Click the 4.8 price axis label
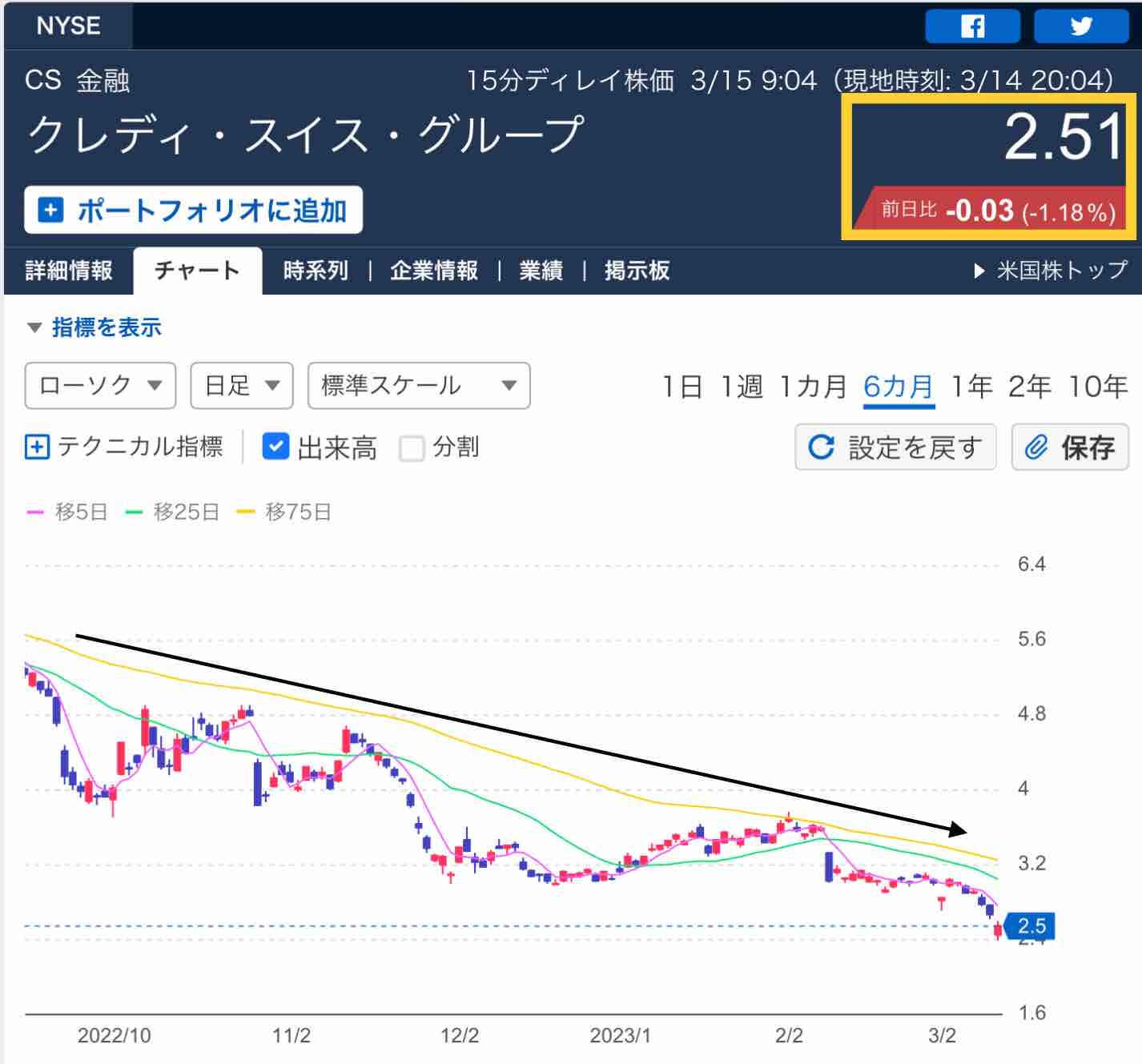The image size is (1142, 1064). click(1031, 713)
